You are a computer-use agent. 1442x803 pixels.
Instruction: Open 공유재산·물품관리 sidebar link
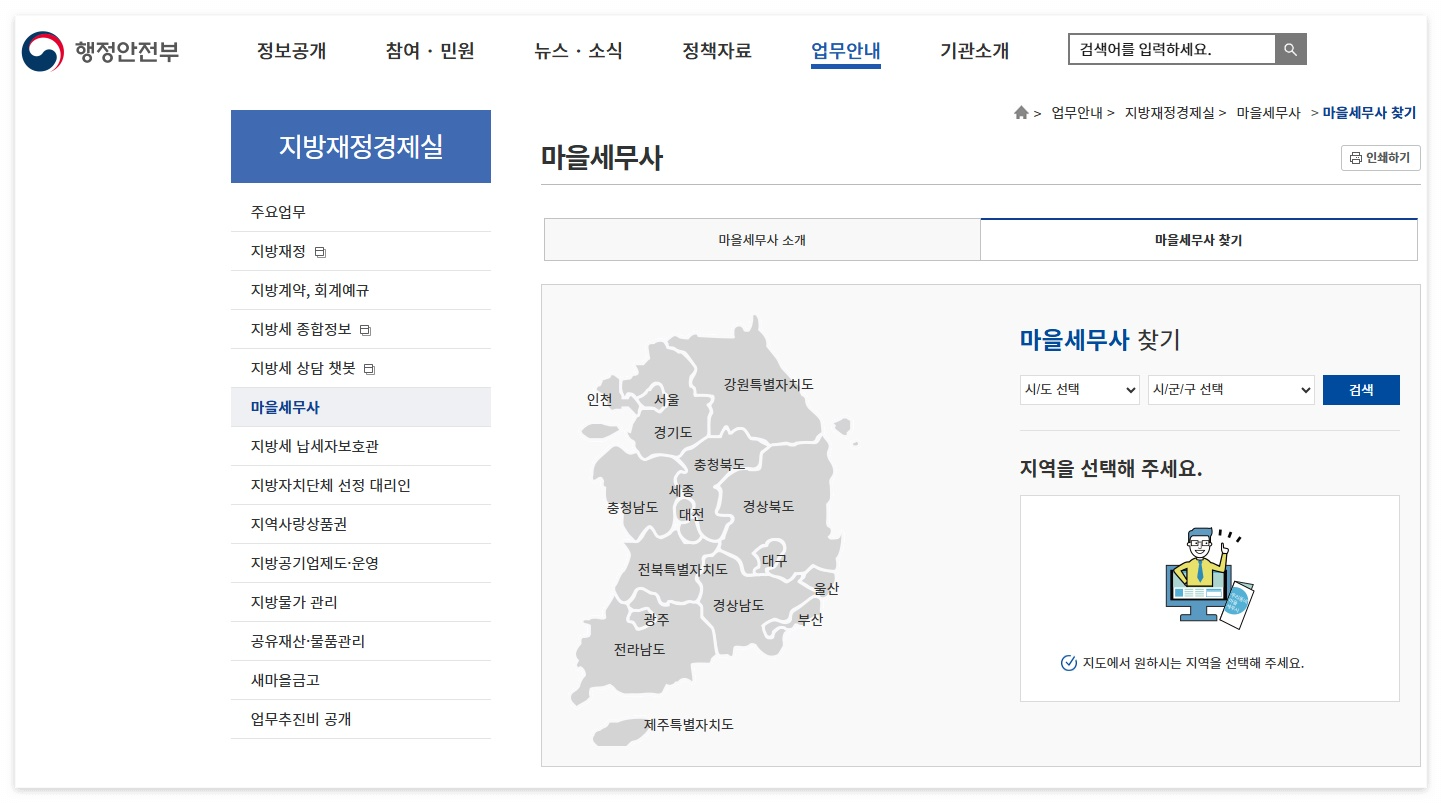tap(361, 641)
